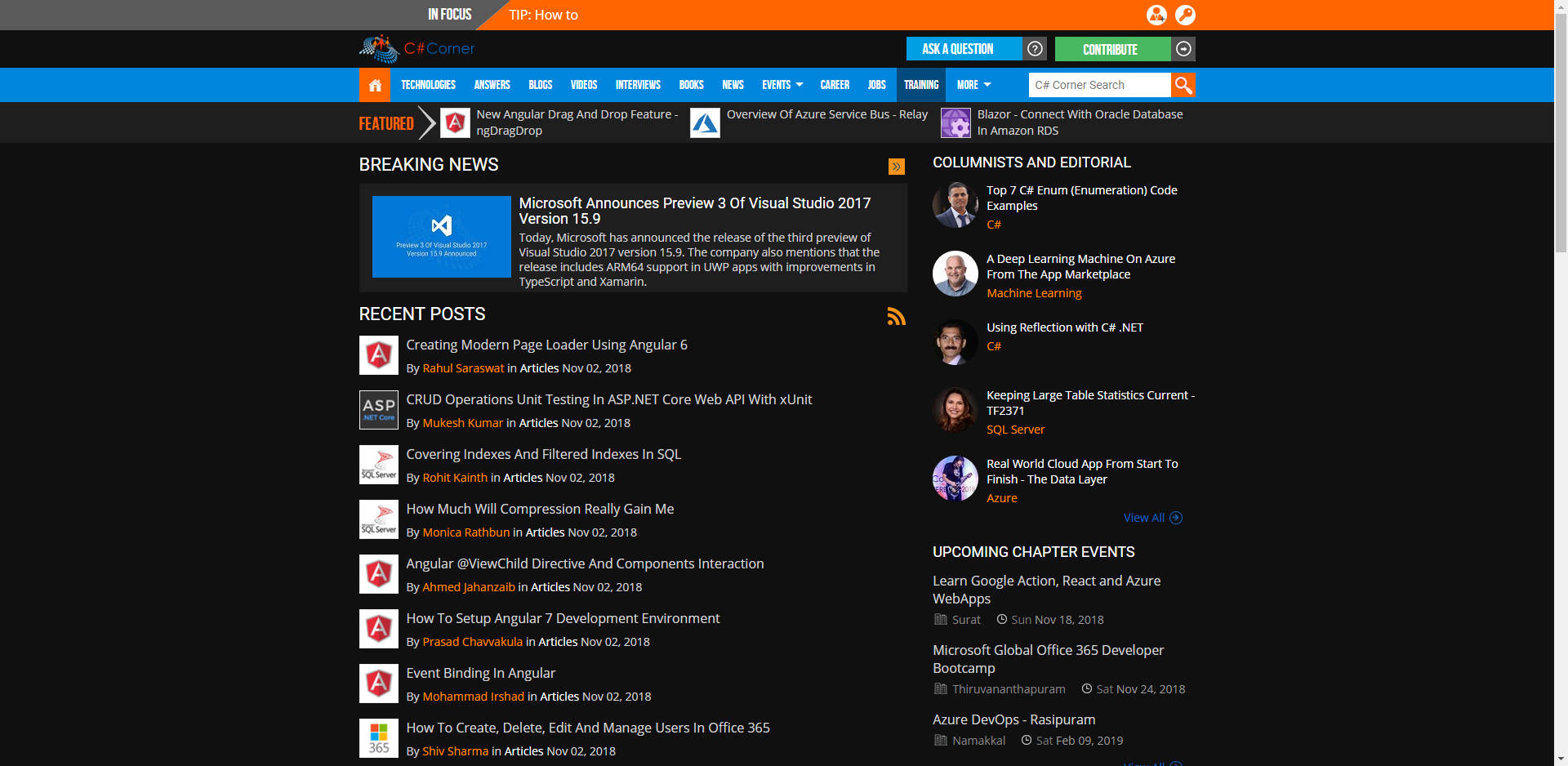Open Books menu item

691,85
